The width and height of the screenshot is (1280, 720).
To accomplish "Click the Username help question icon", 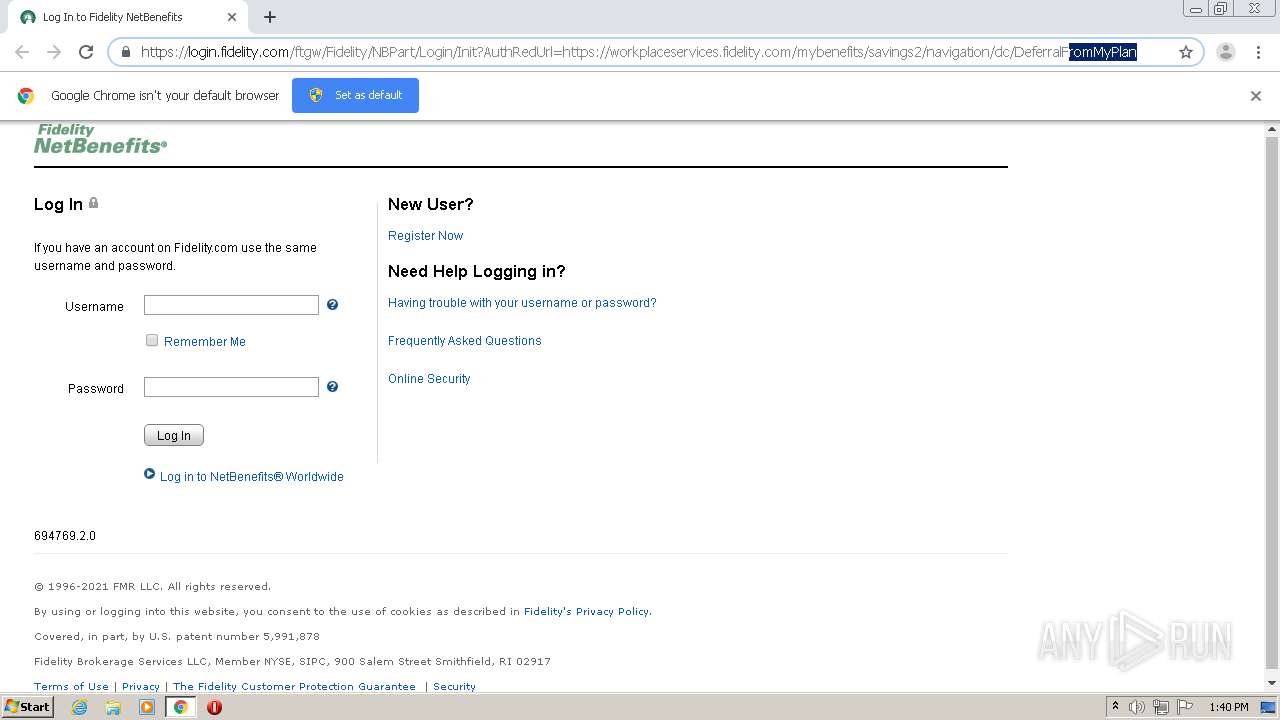I will tap(332, 305).
